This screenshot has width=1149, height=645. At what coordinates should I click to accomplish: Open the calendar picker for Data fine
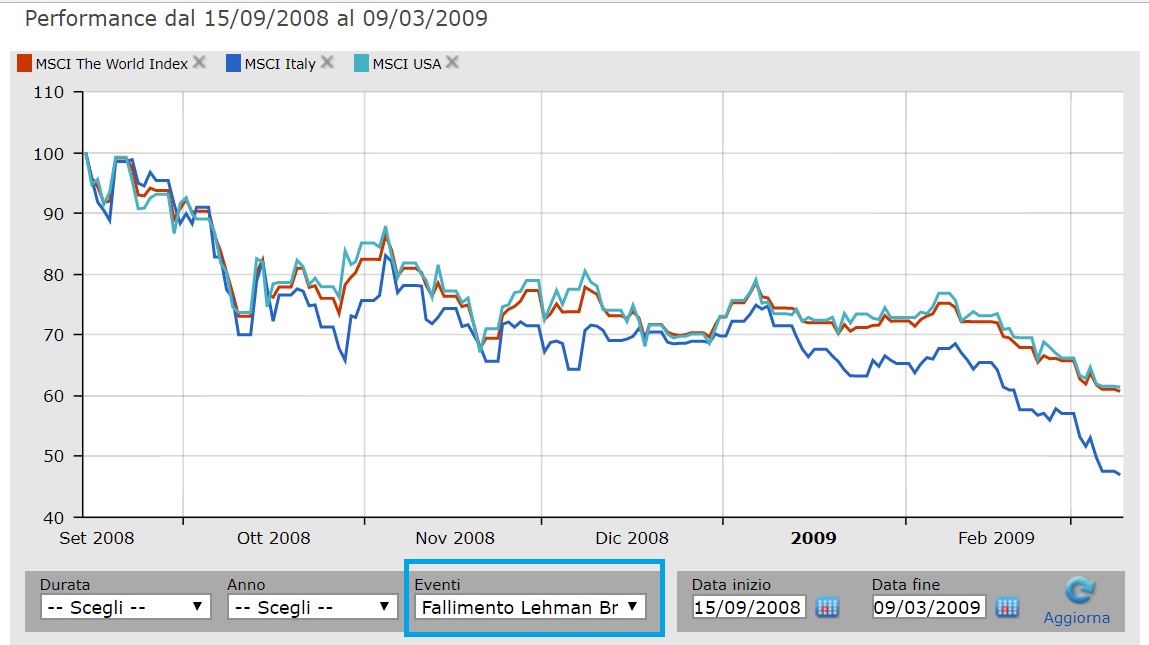point(1007,608)
